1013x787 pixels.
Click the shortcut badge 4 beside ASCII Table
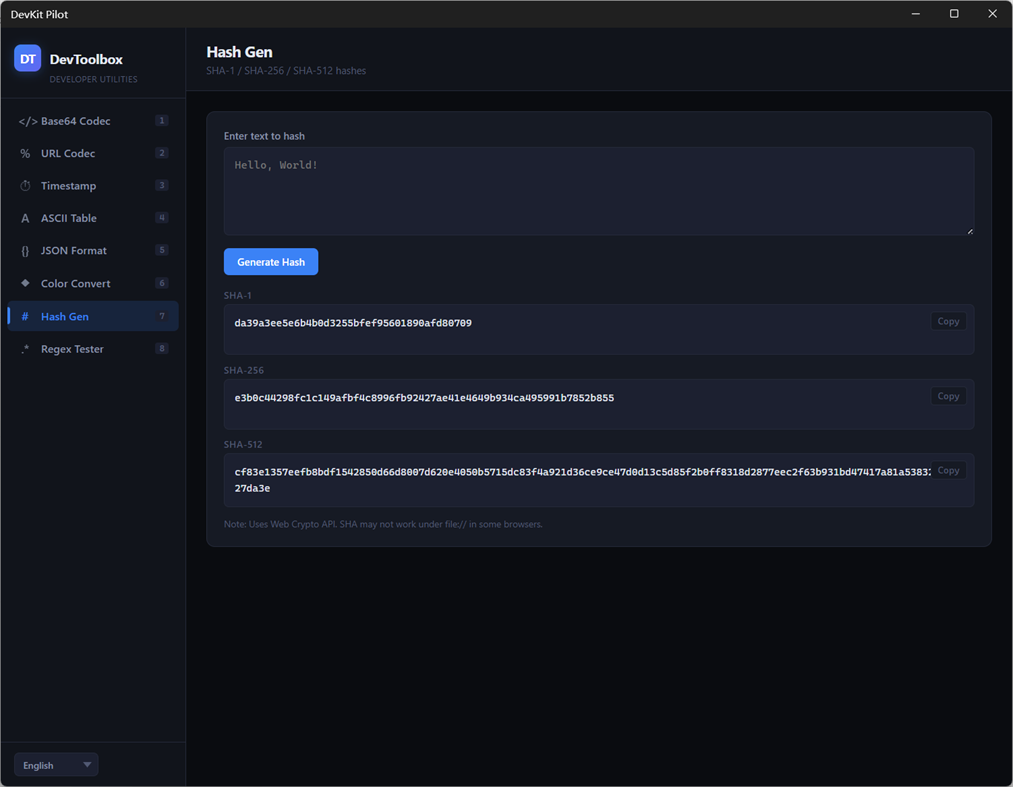click(162, 218)
